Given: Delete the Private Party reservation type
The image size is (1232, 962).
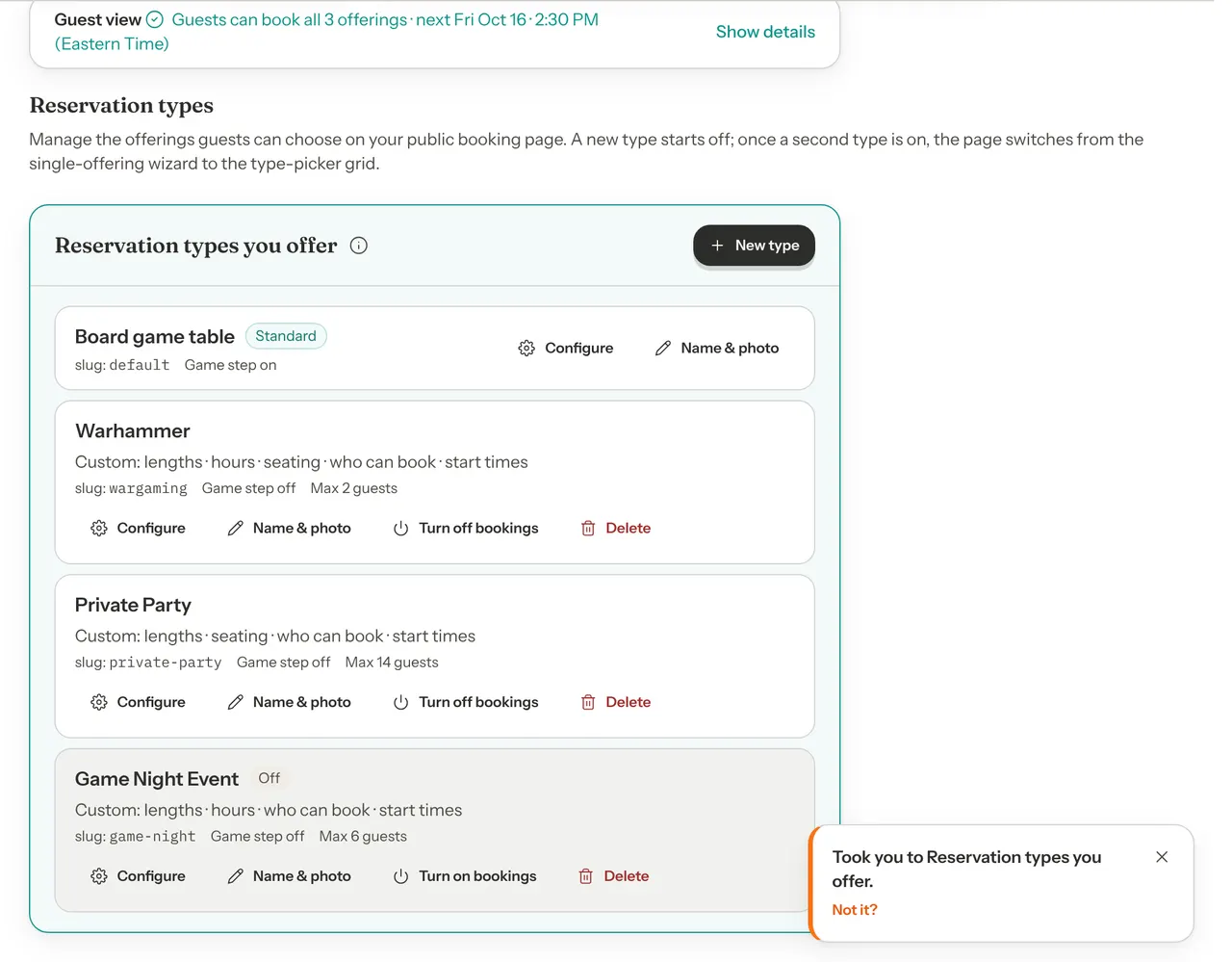Looking at the screenshot, I should (616, 702).
